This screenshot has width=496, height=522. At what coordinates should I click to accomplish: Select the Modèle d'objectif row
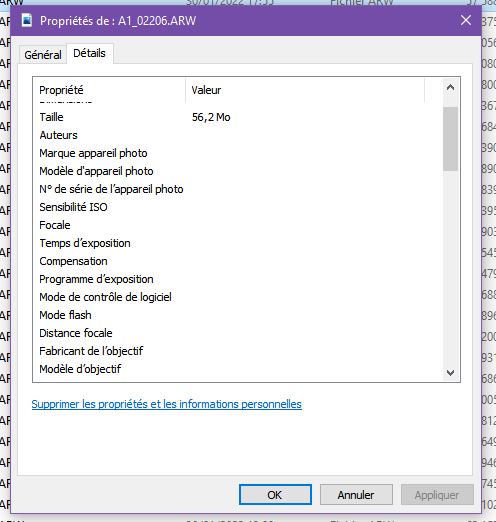(238, 369)
